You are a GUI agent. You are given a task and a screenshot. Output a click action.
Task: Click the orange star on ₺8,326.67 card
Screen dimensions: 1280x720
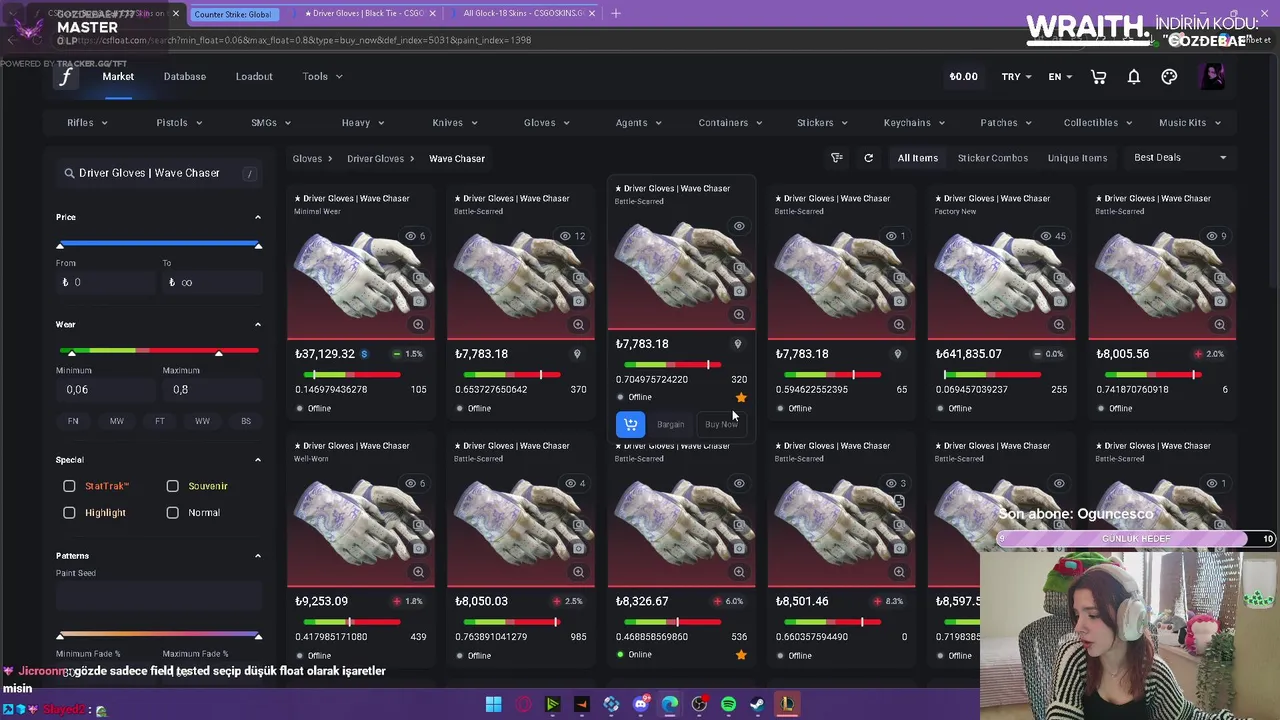pyautogui.click(x=741, y=655)
